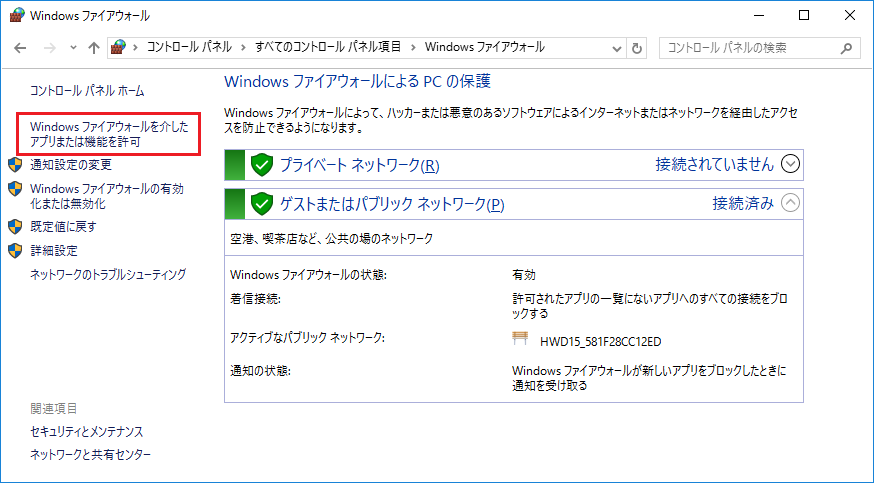Expand the プライベート ネットワーク section chevron
This screenshot has width=874, height=483.
coord(790,164)
